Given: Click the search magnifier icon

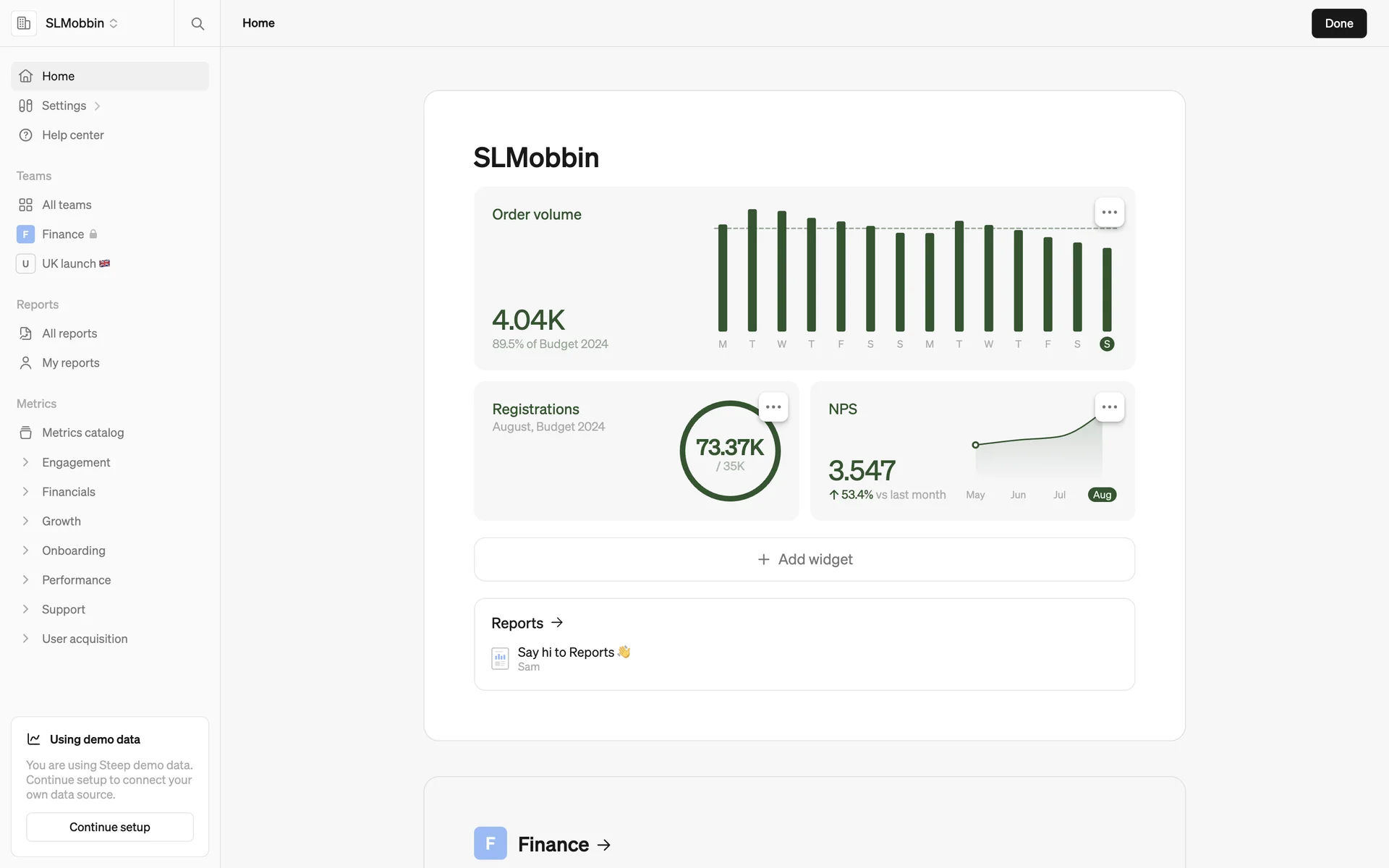Looking at the screenshot, I should tap(197, 23).
